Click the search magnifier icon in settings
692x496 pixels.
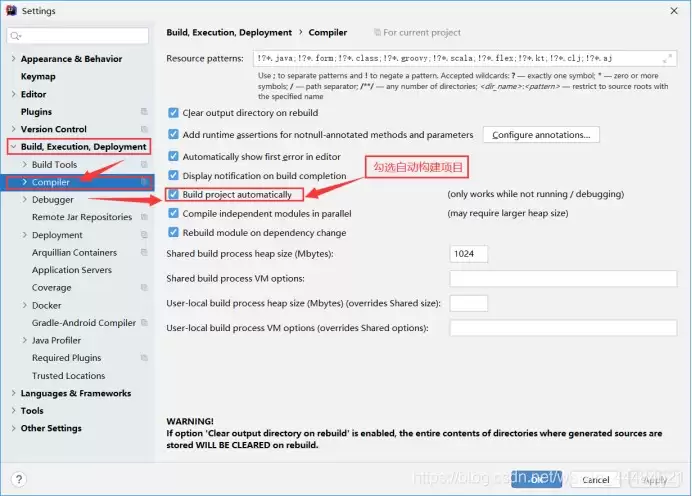tap(15, 36)
